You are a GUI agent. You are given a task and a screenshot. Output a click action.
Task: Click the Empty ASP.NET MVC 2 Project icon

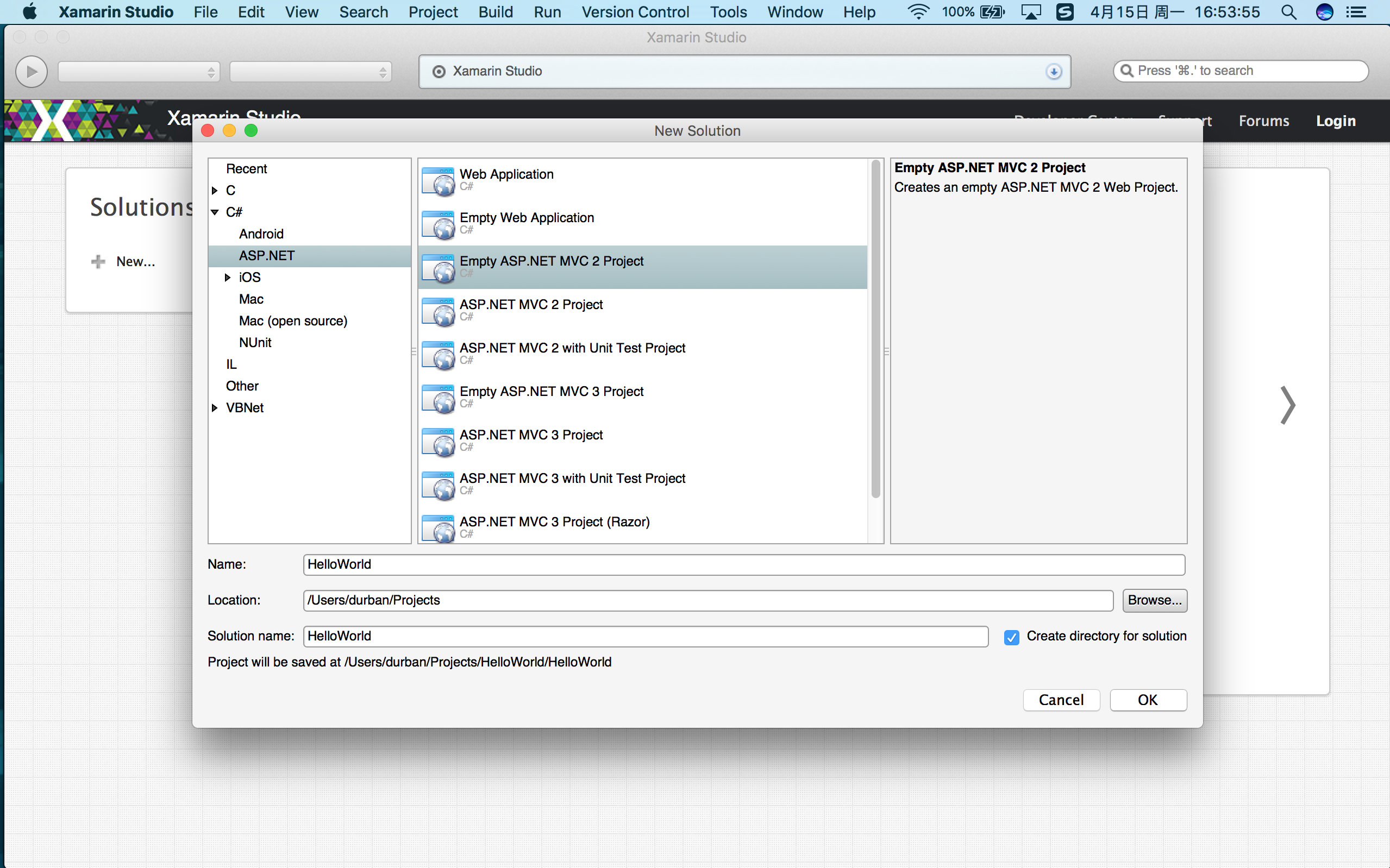coord(438,268)
